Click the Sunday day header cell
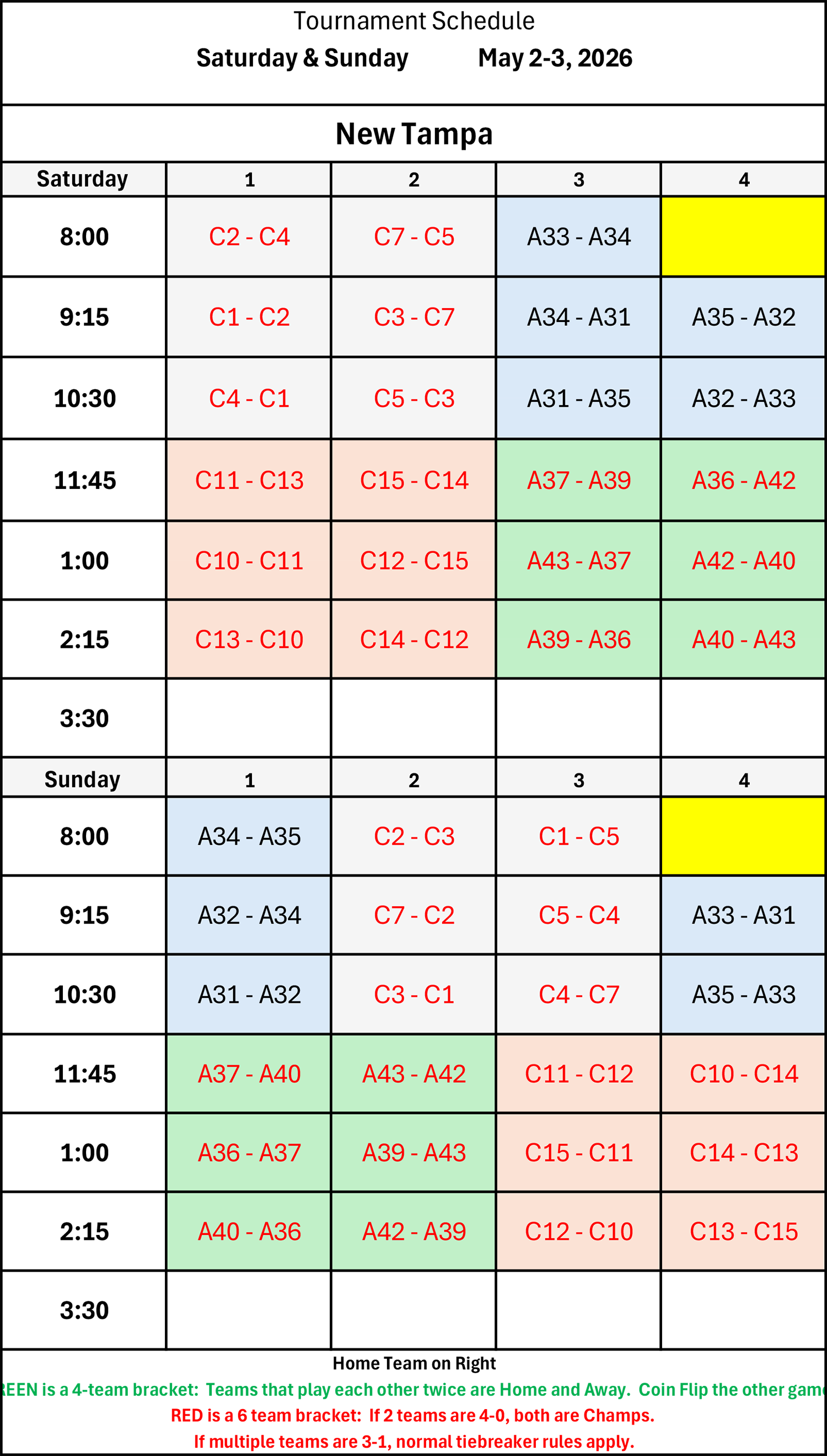 83,780
